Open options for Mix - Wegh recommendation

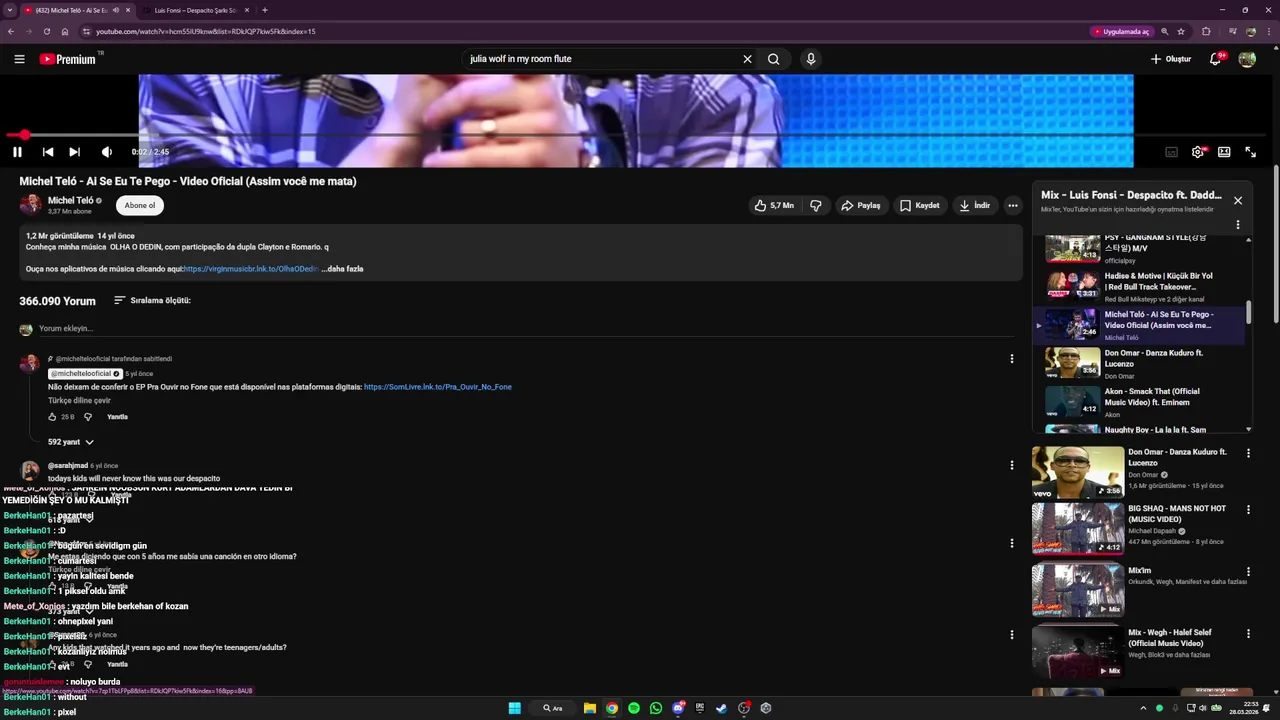click(1248, 633)
